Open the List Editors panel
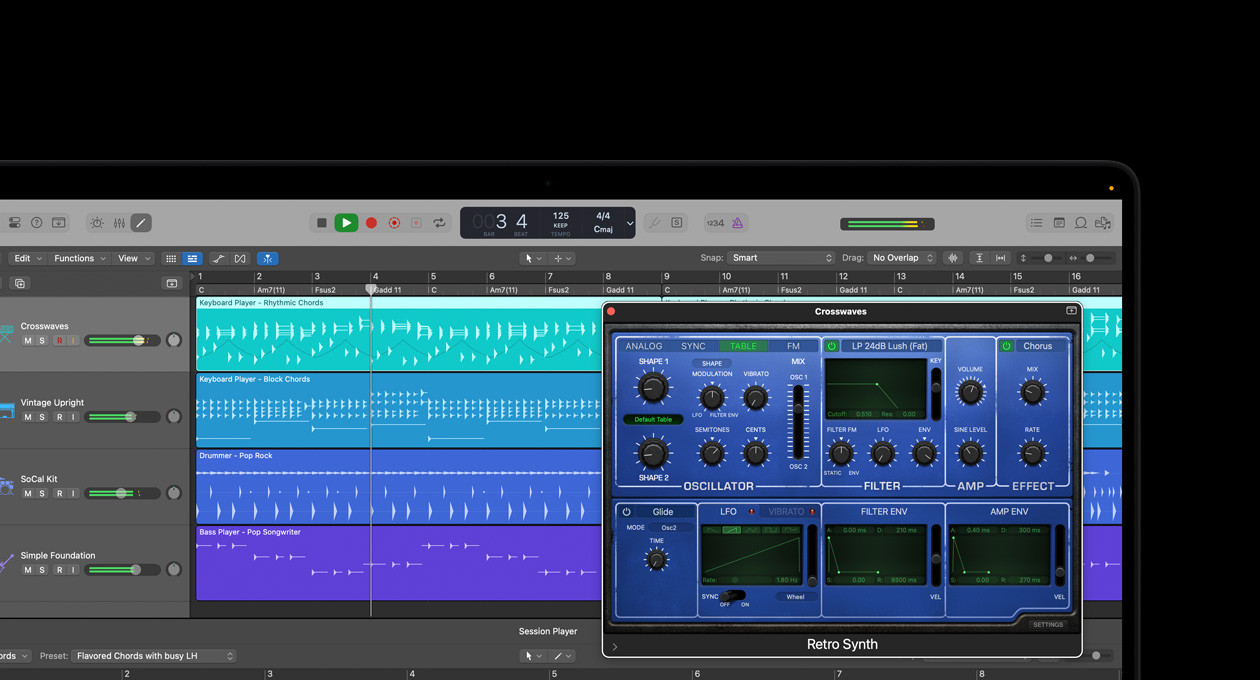This screenshot has height=680, width=1260. tap(1036, 223)
